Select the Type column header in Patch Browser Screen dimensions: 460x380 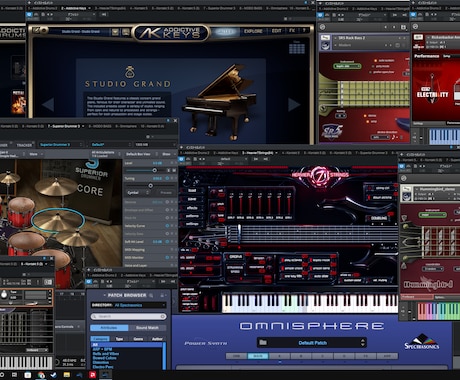[119, 339]
